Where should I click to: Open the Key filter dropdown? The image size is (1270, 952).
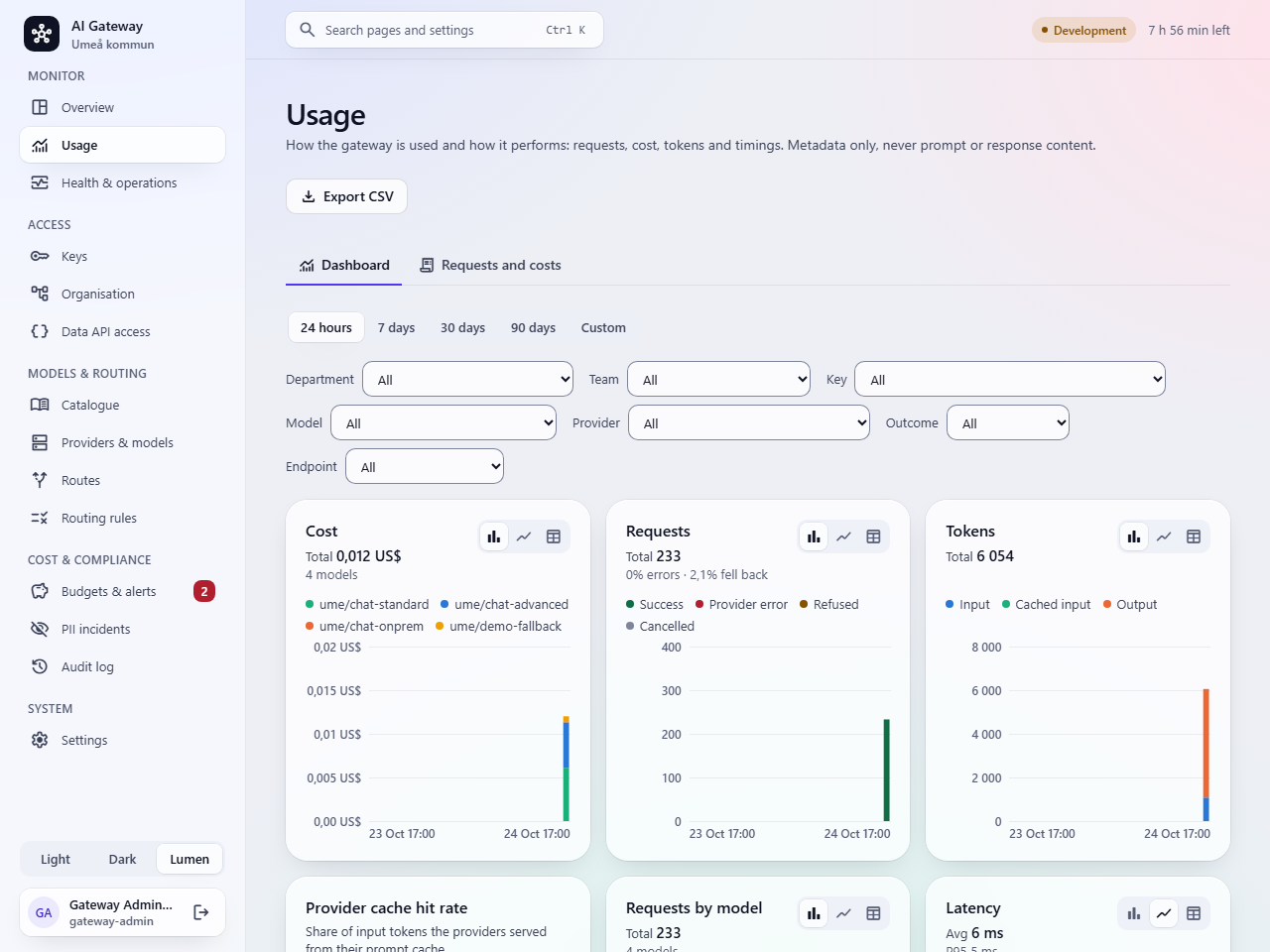(x=1010, y=379)
